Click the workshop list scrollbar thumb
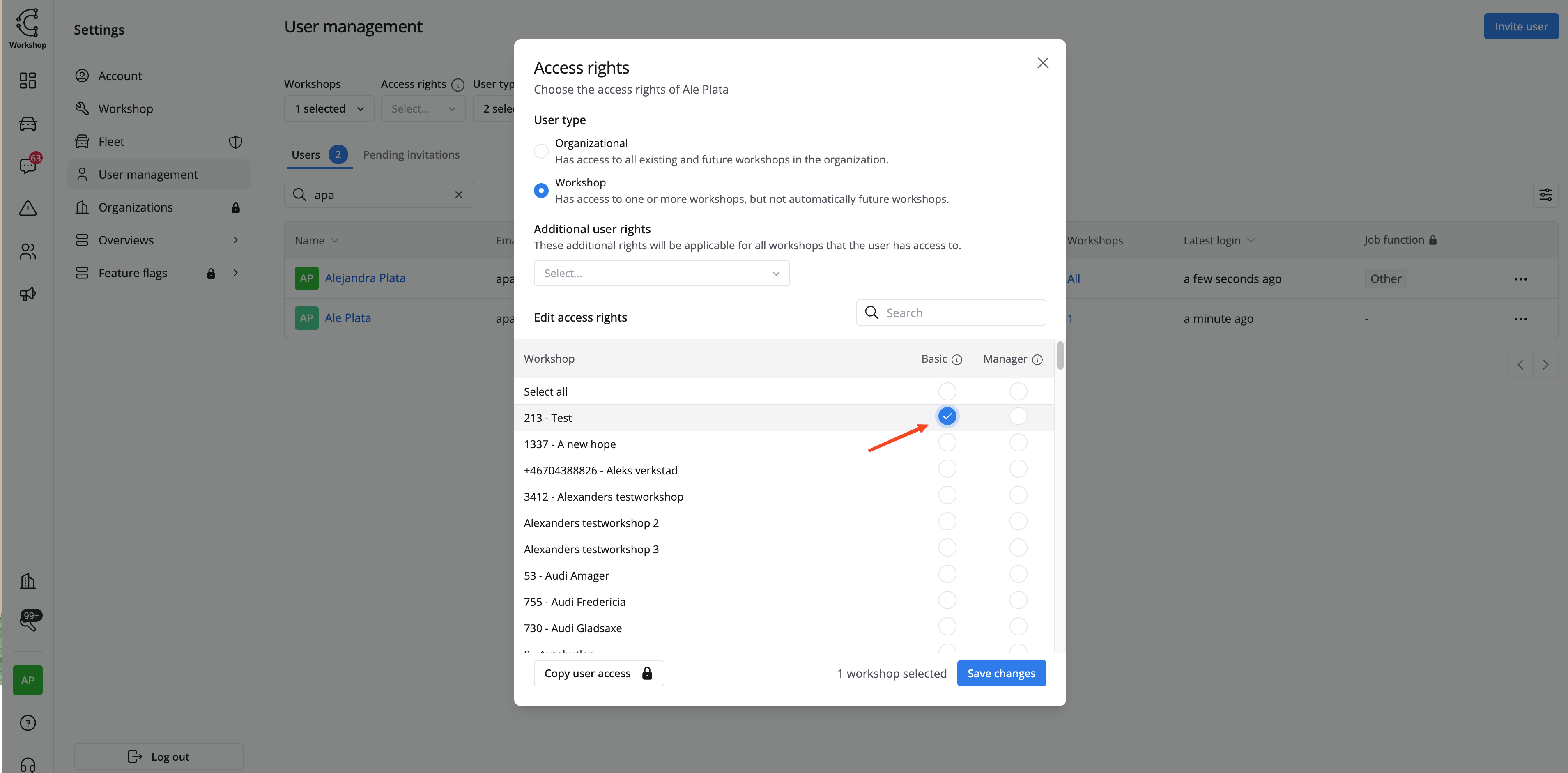Screen dimensions: 1568x773 pyautogui.click(x=1060, y=355)
